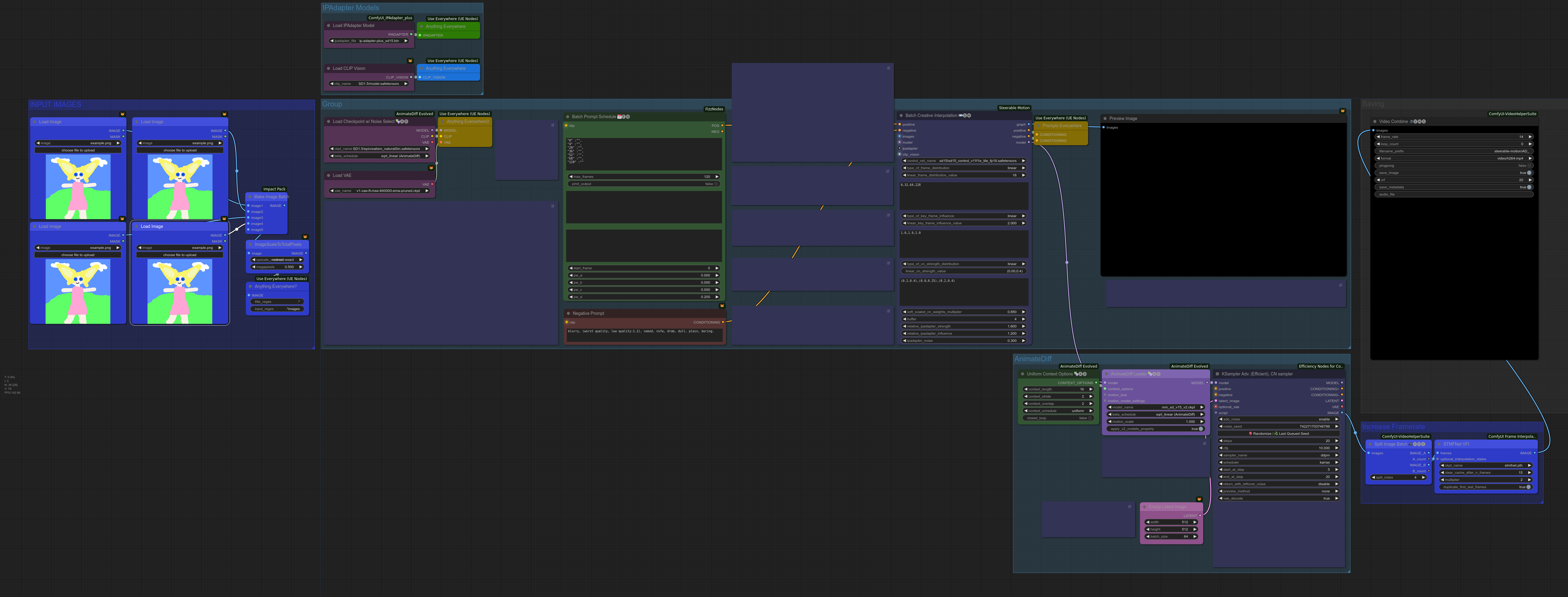This screenshot has width=1568, height=597.
Task: Click choose file to upload in selected Load Image
Action: [x=180, y=255]
